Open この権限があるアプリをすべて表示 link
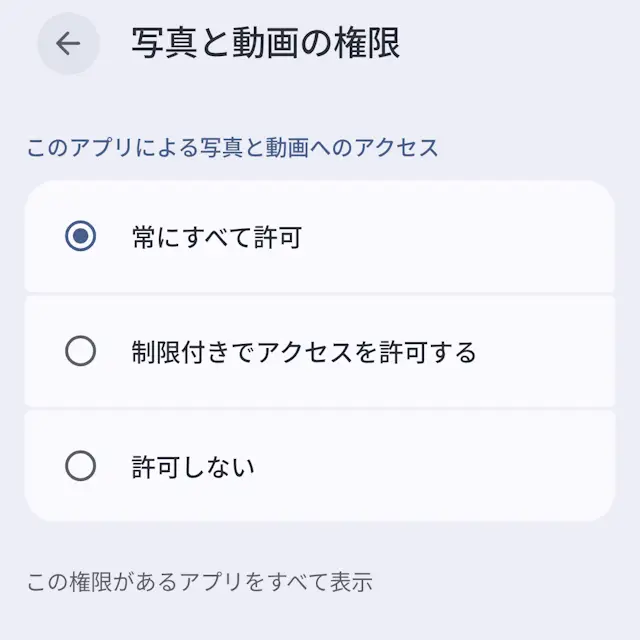This screenshot has width=640, height=640. point(199,581)
